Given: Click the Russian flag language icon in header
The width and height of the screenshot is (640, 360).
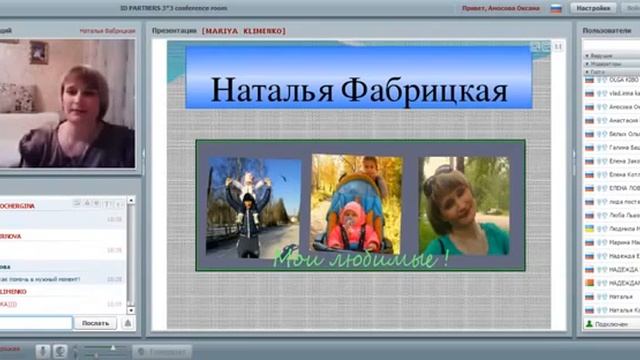Looking at the screenshot, I should (556, 8).
